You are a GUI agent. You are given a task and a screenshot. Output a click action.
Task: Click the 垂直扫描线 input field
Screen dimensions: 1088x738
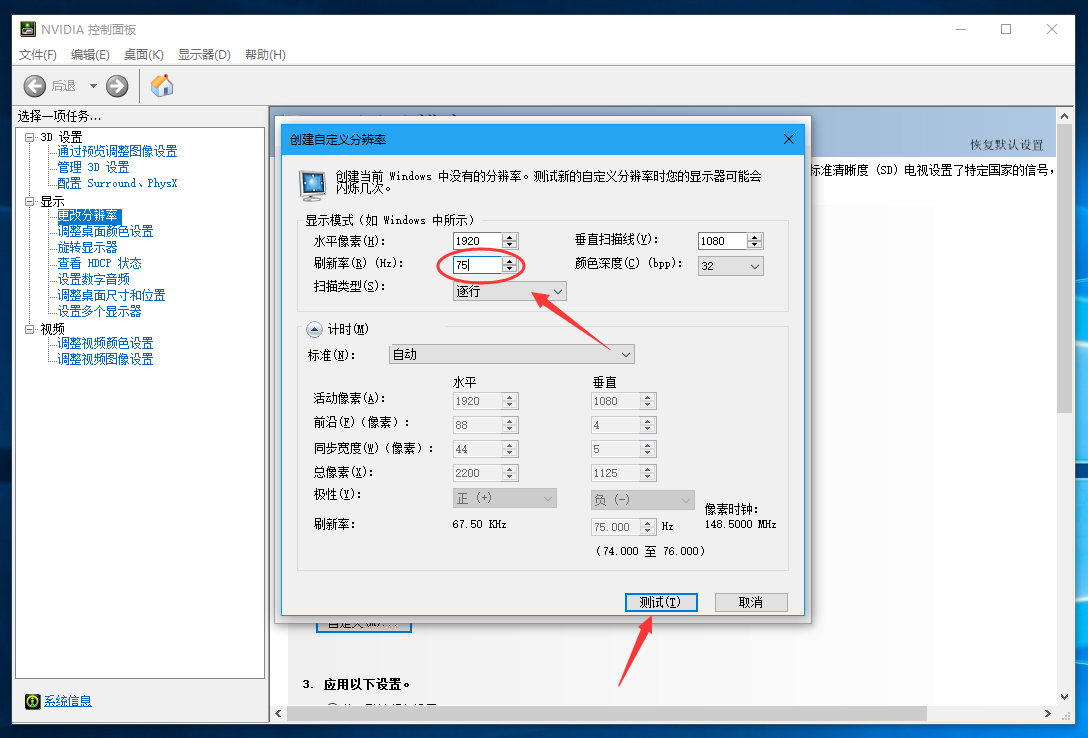(722, 241)
